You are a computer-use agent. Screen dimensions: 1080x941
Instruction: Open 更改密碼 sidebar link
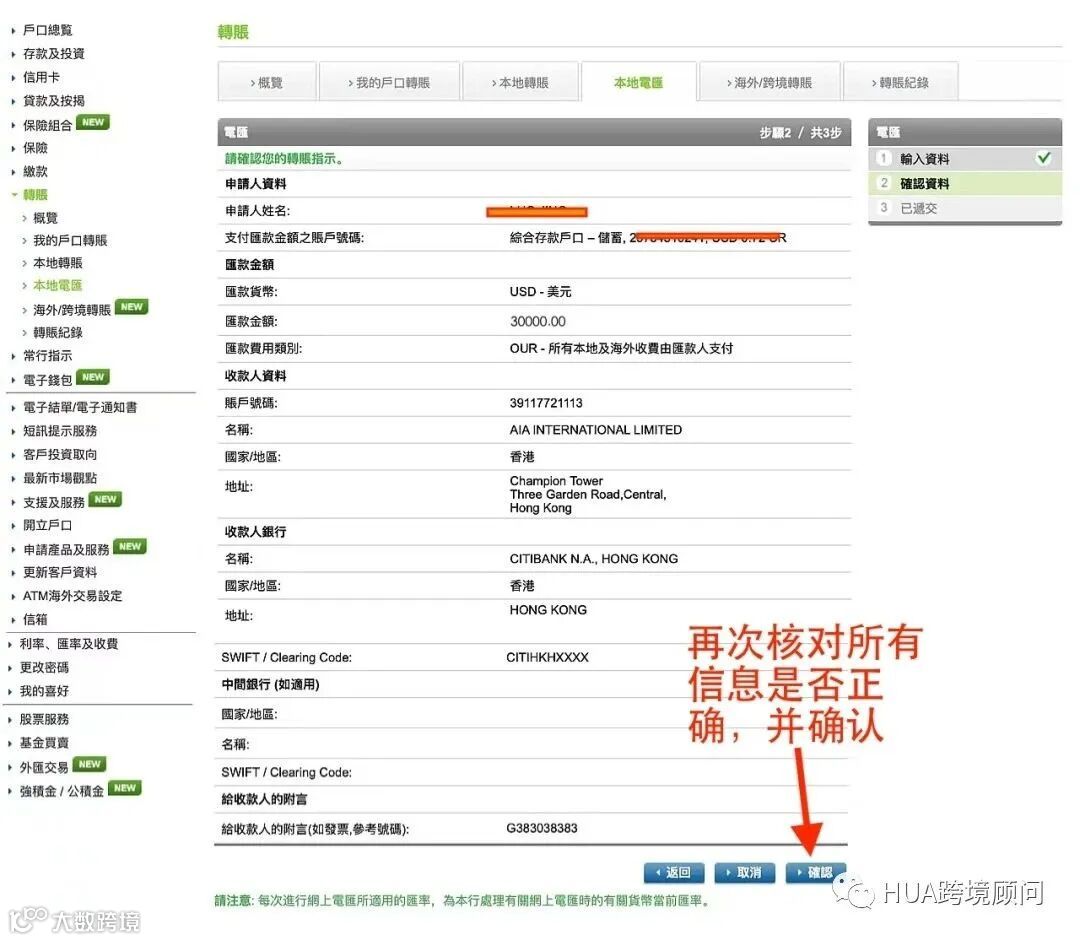pyautogui.click(x=43, y=668)
